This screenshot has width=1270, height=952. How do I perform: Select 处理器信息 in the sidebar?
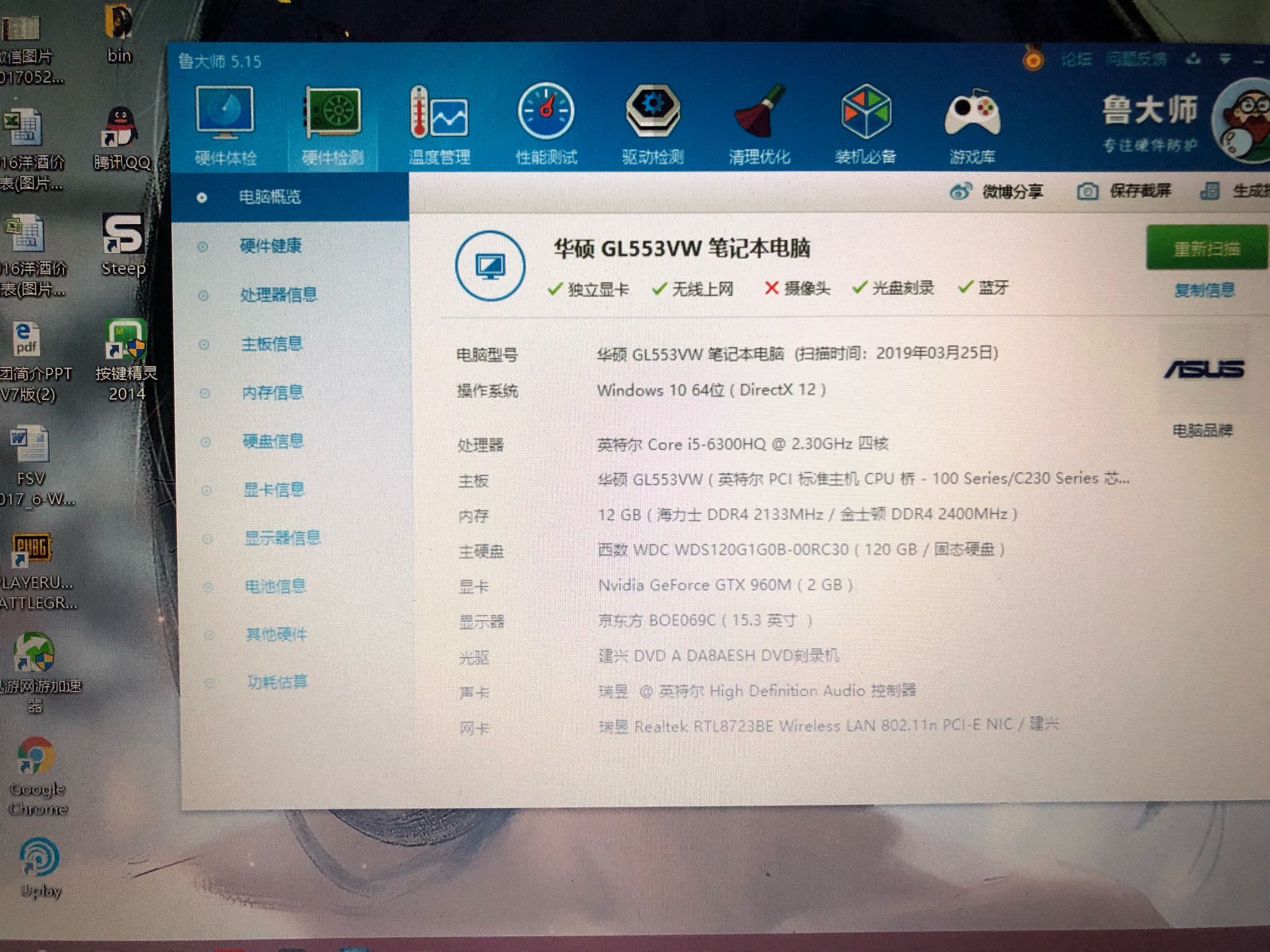pos(278,294)
